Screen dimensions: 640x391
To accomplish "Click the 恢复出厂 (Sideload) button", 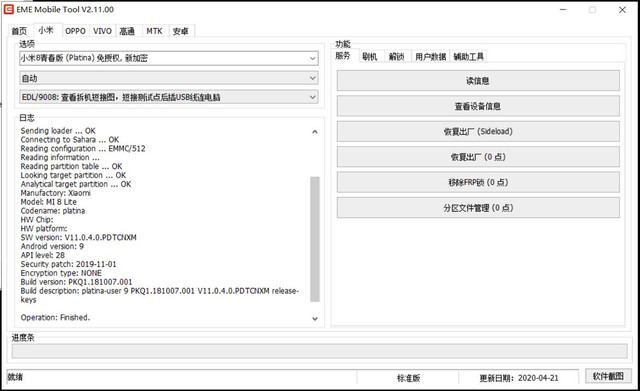I will click(478, 131).
